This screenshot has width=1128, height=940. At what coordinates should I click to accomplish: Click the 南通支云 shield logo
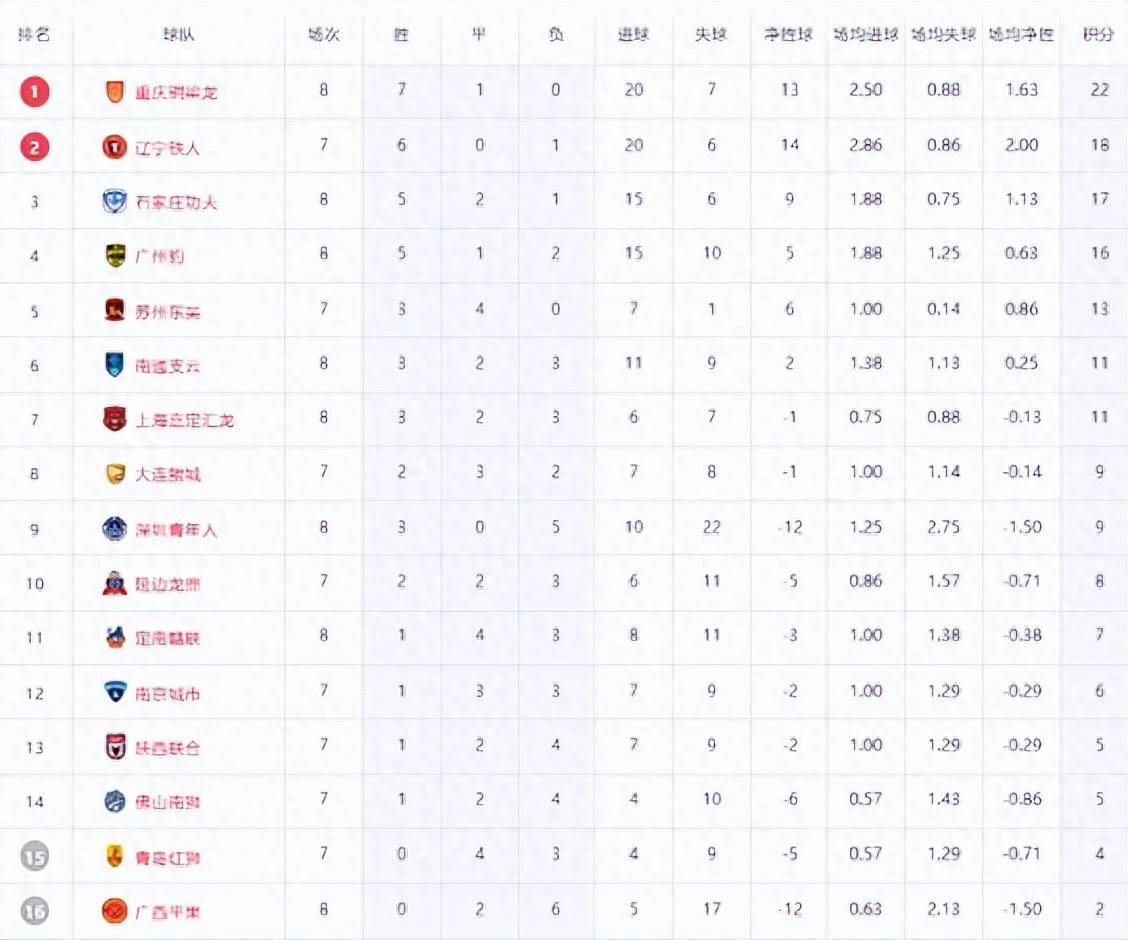click(x=116, y=365)
